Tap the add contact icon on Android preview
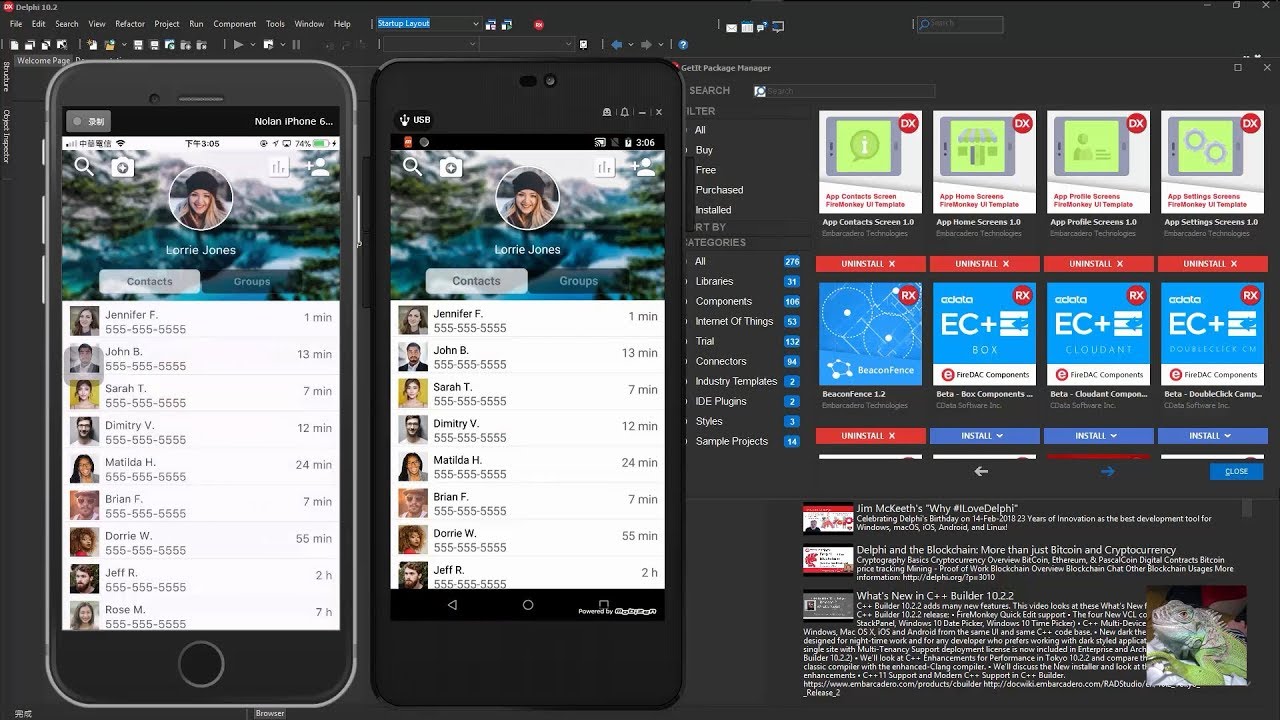 pos(644,167)
